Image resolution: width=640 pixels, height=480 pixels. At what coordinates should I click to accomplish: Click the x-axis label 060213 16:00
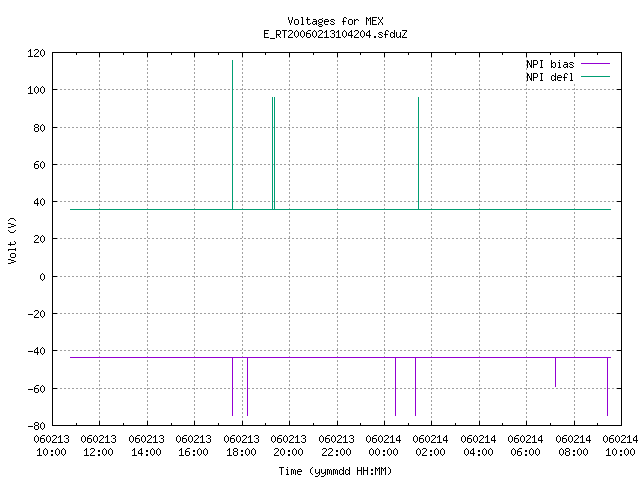(x=193, y=446)
